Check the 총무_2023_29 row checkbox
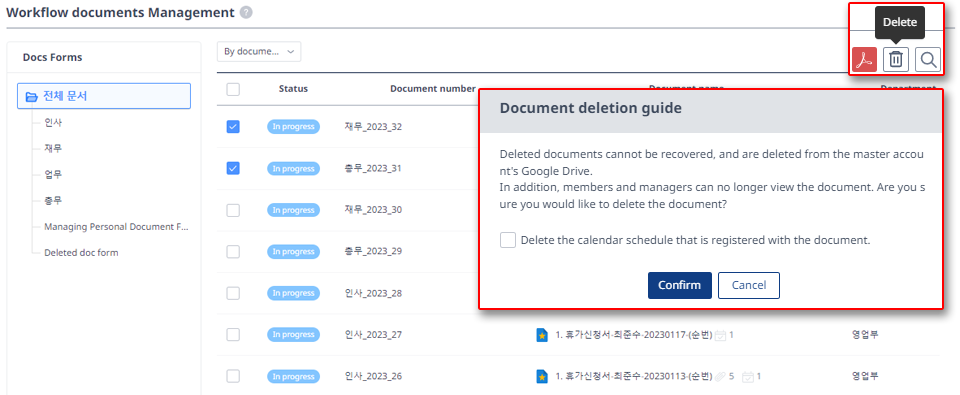This screenshot has width=960, height=395. pyautogui.click(x=233, y=252)
